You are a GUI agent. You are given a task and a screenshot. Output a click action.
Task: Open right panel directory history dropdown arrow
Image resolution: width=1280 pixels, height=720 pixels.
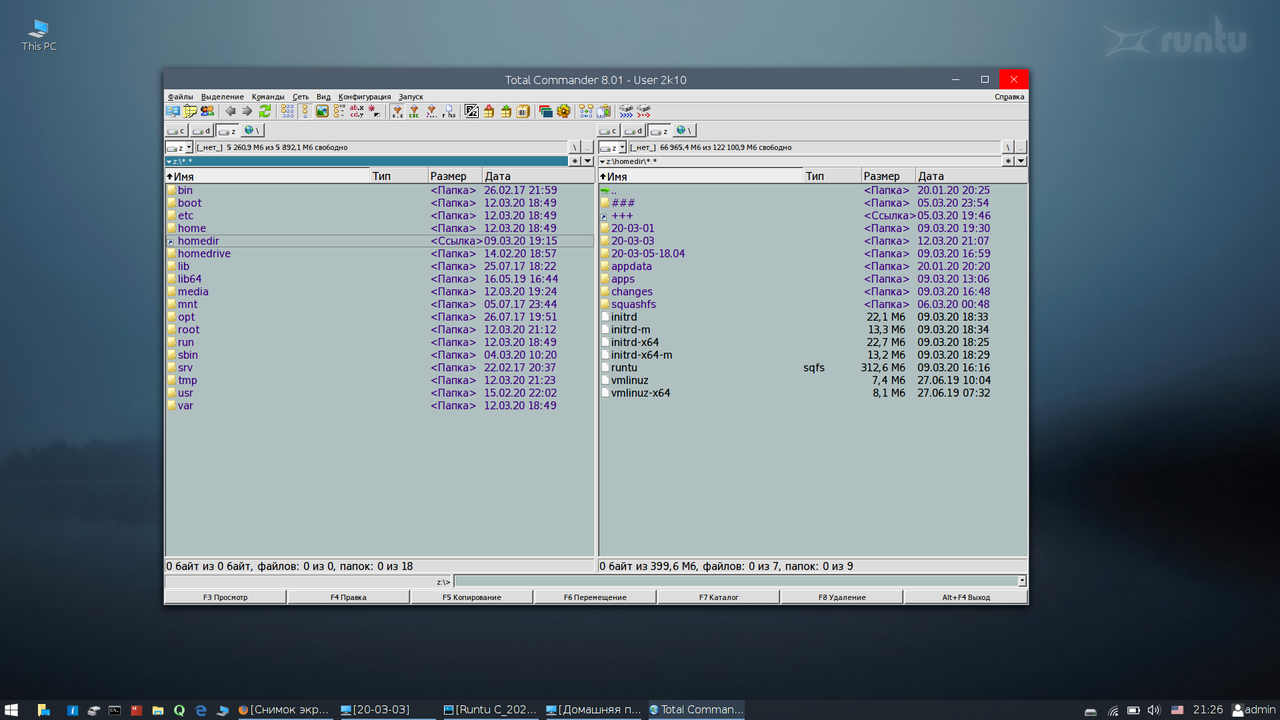pyautogui.click(x=1021, y=161)
